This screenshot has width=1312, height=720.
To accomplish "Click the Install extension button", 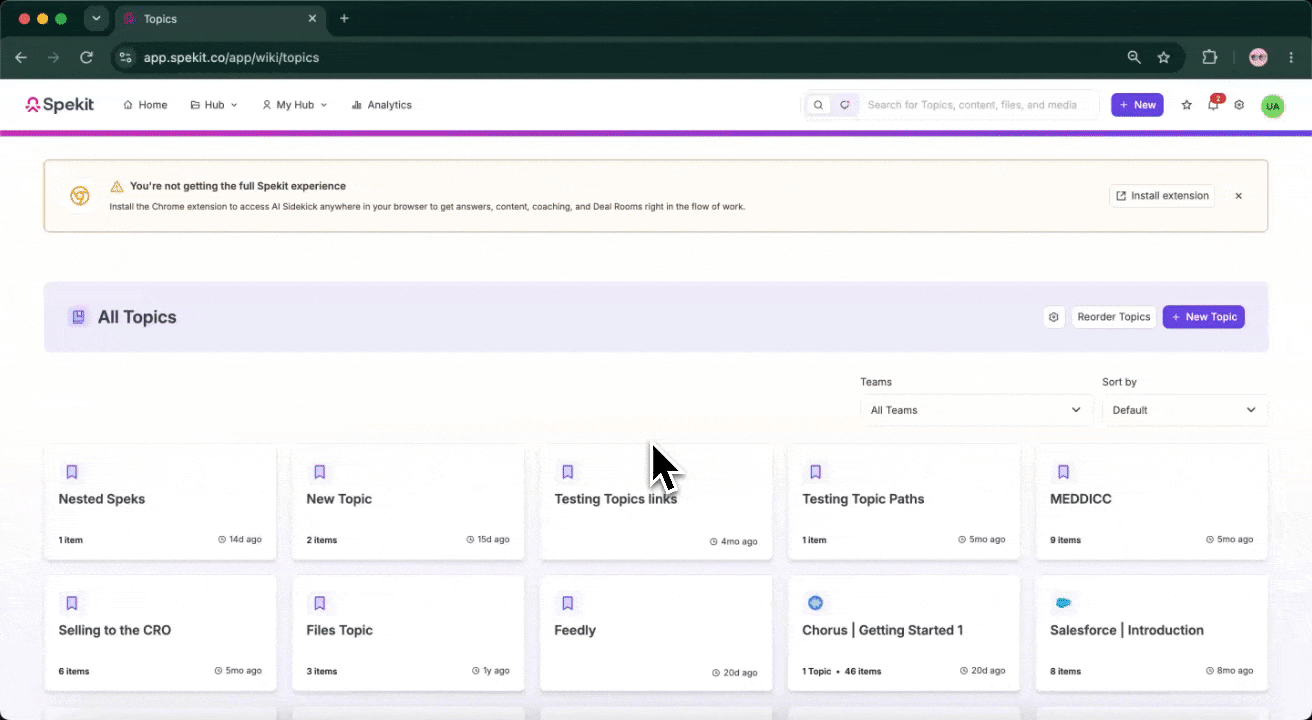I will 1162,196.
